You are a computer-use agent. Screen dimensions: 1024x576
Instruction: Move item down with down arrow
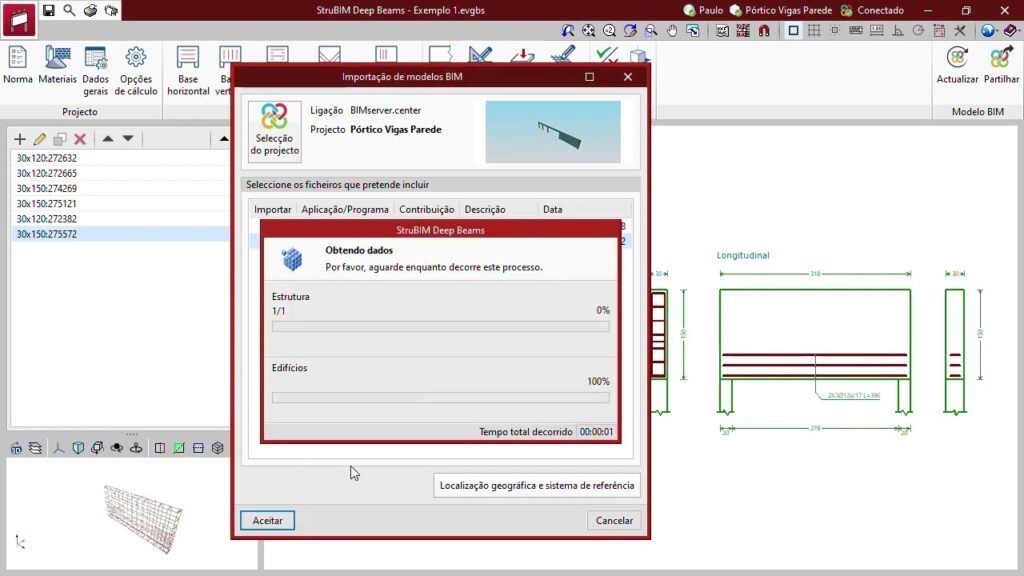point(128,139)
